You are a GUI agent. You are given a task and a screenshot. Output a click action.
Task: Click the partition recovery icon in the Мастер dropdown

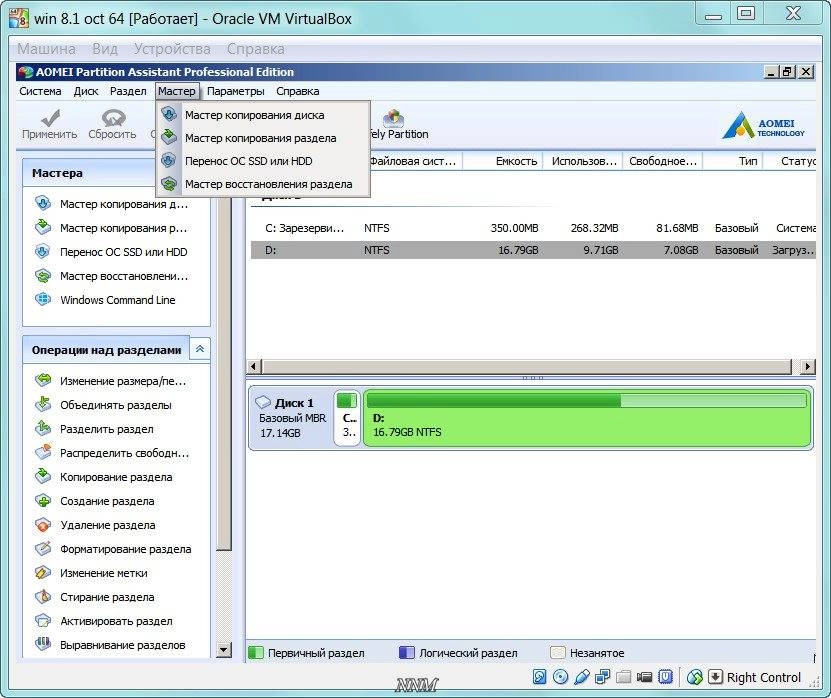[169, 183]
